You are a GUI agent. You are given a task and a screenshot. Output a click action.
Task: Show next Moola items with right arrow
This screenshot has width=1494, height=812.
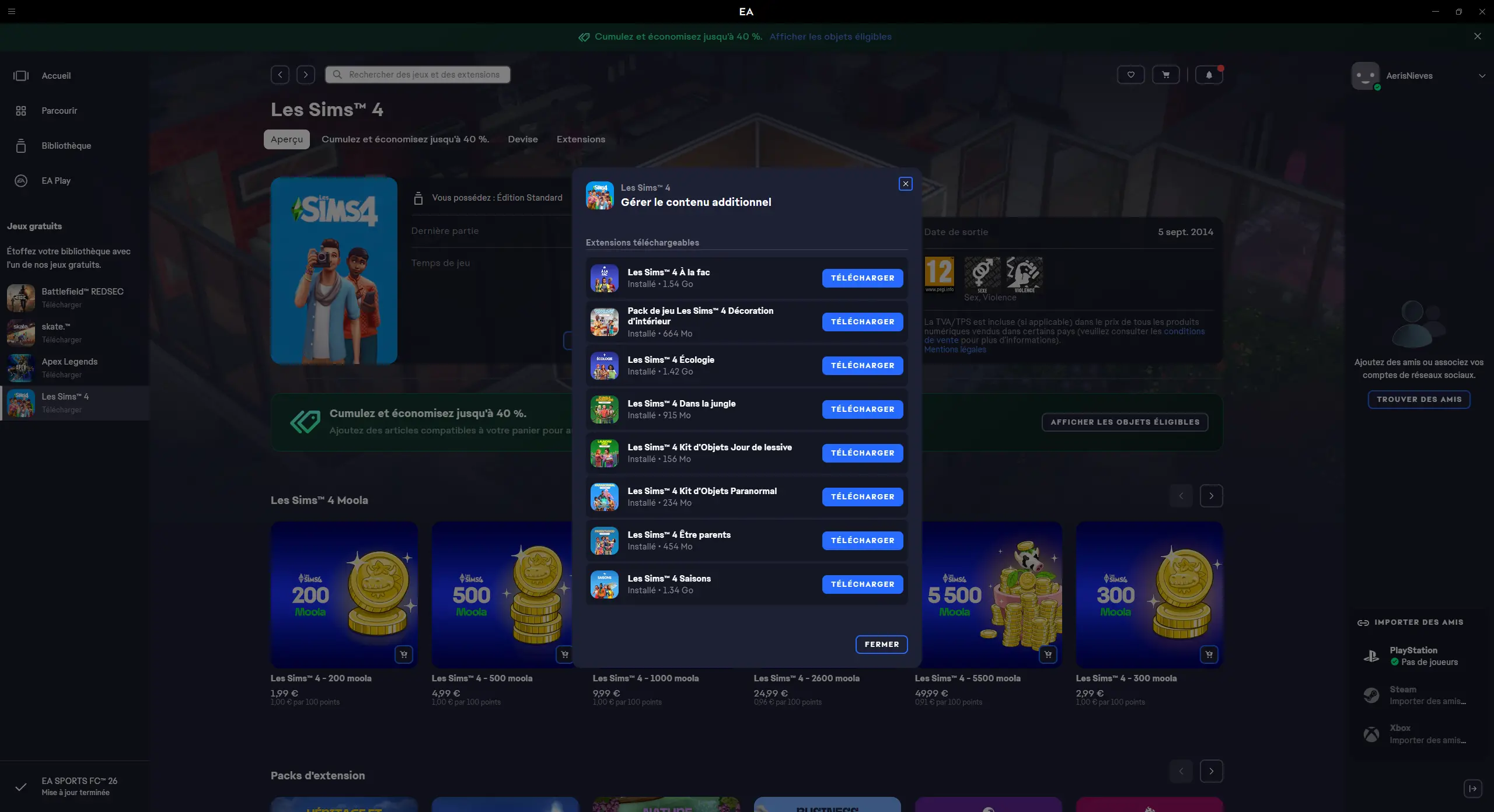point(1212,496)
